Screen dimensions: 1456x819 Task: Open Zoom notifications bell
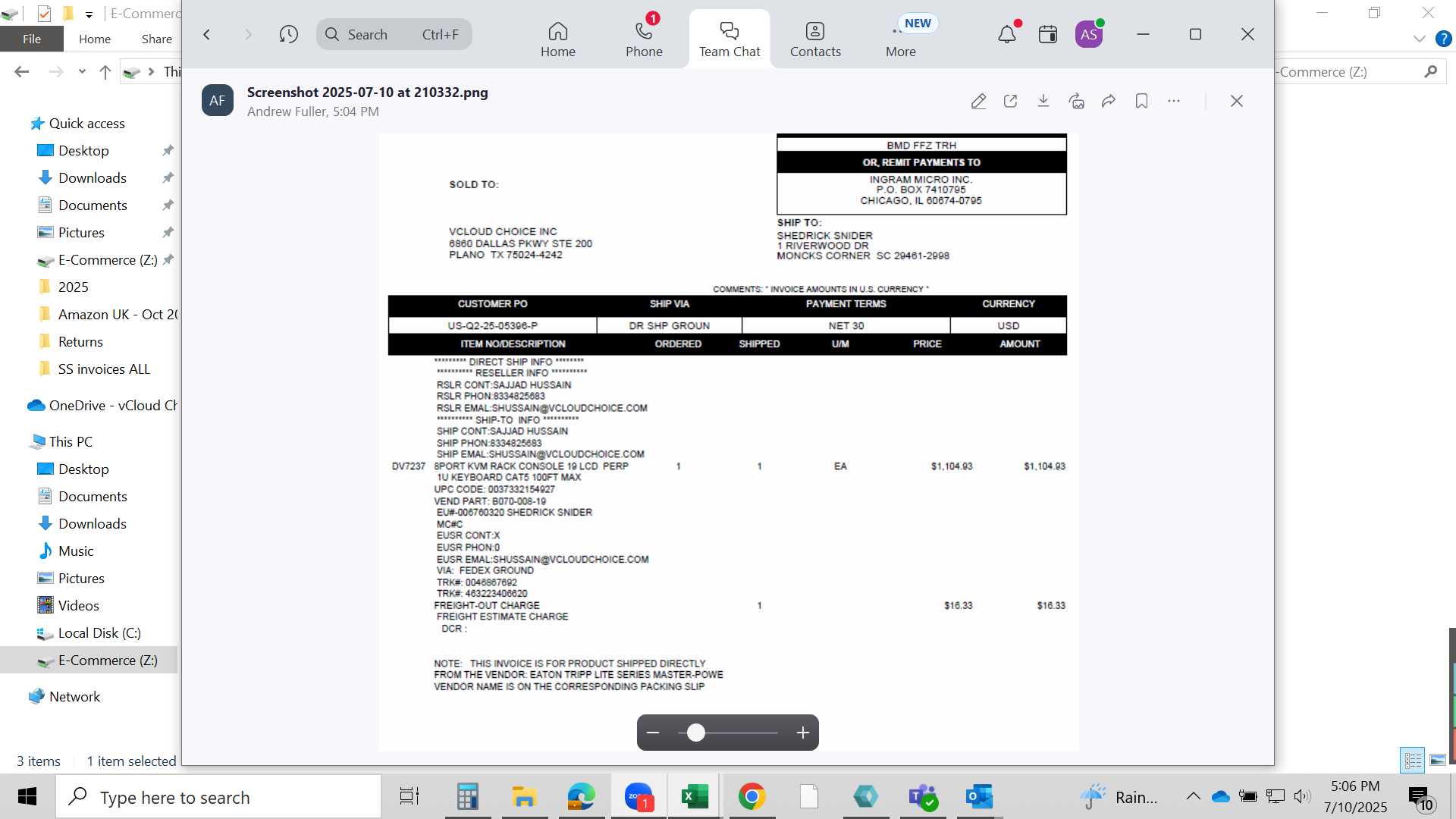pyautogui.click(x=1007, y=34)
